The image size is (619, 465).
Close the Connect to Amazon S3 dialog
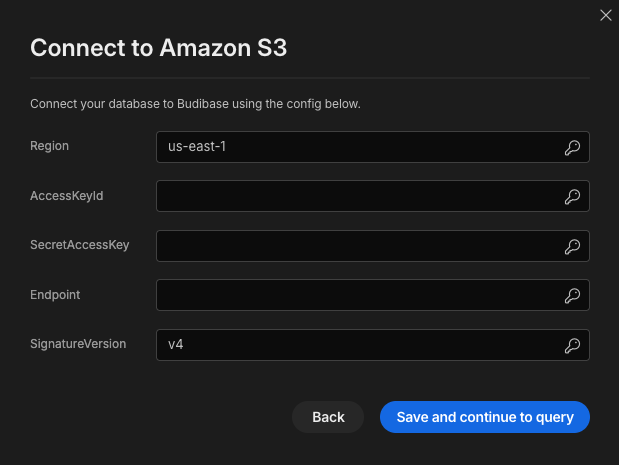(606, 15)
